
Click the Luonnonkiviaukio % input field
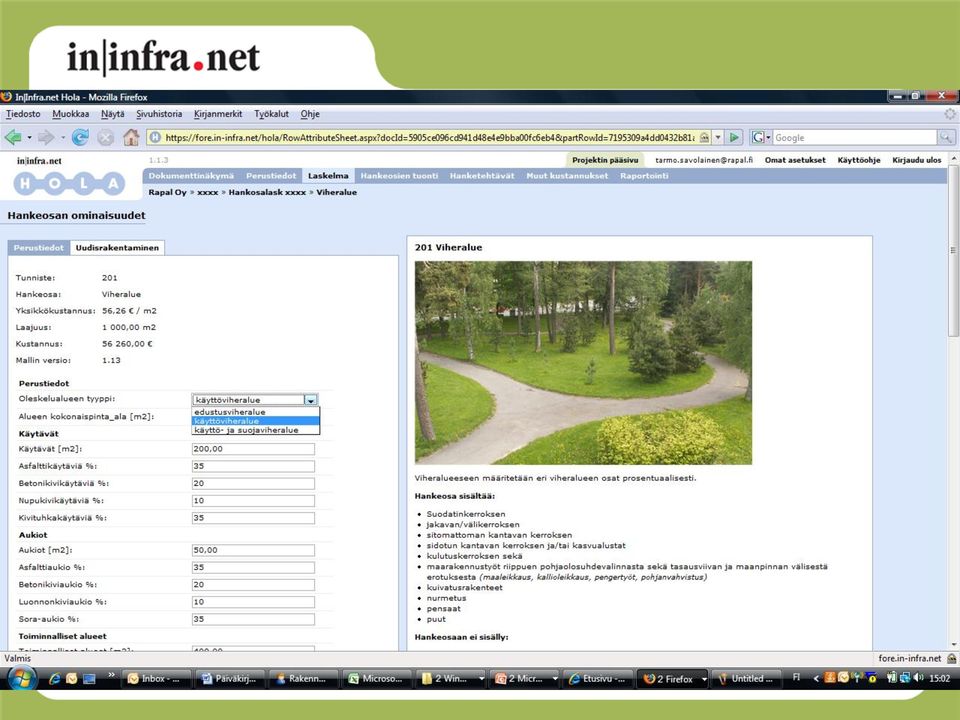point(253,602)
